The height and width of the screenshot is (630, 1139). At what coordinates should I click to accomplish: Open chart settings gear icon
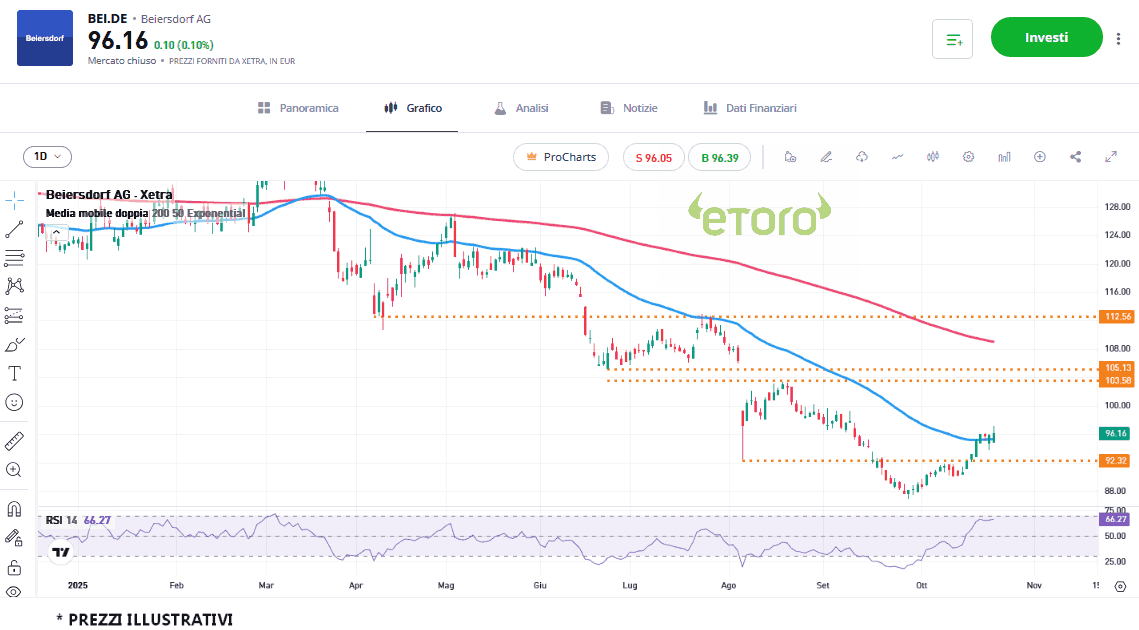[x=968, y=157]
